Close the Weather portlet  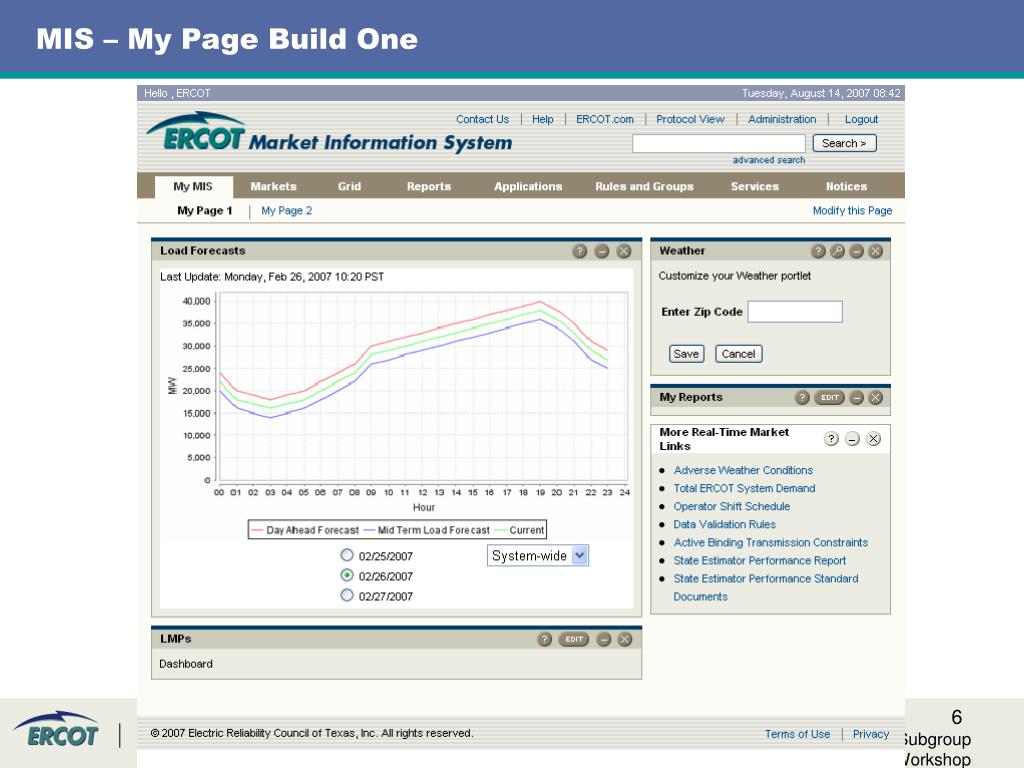876,251
